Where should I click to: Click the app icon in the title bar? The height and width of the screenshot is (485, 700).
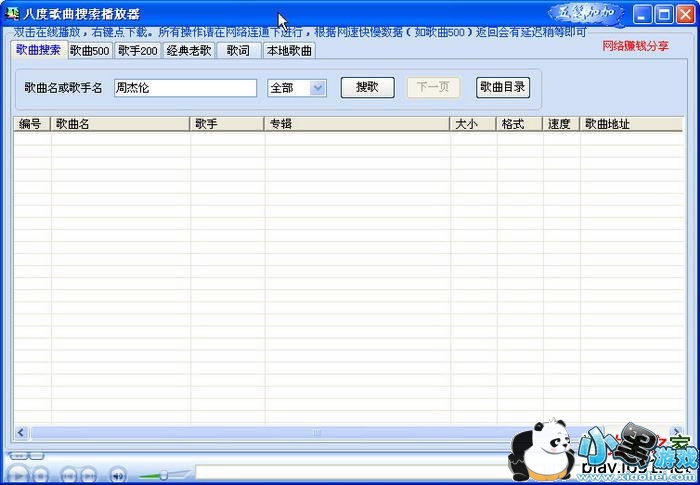[x=11, y=14]
